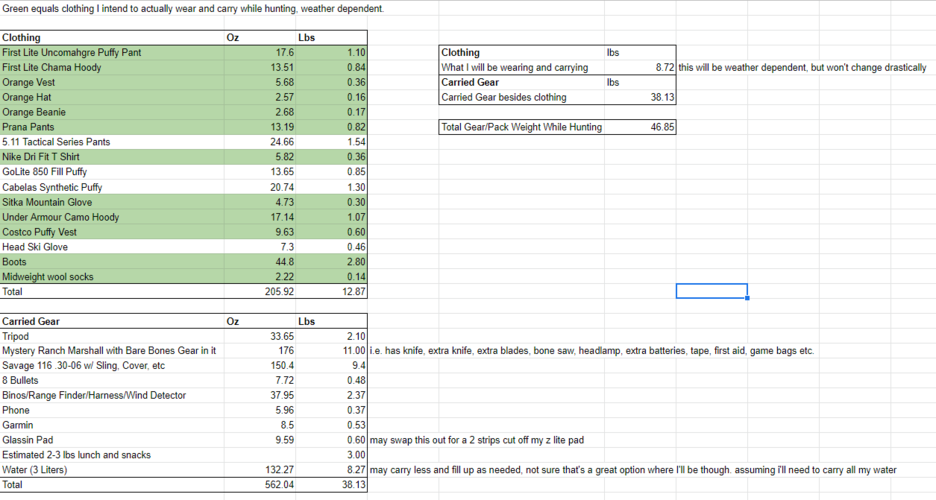The width and height of the screenshot is (936, 500).
Task: Select the 'First Lite Uncomahgre Puffy Pant' cell
Action: point(112,53)
